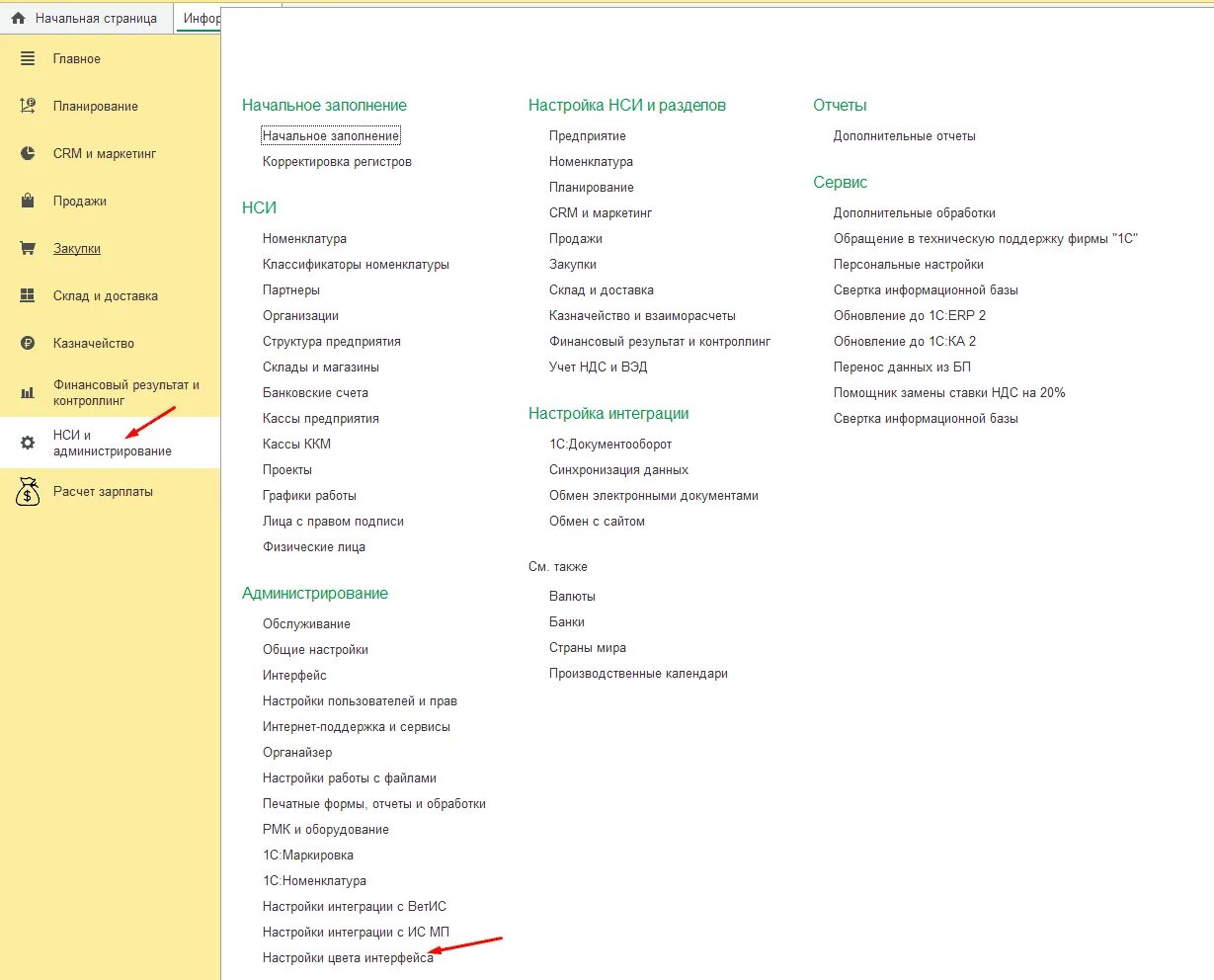Open Интерфейс settings
This screenshot has height=980, width=1214.
coord(294,676)
